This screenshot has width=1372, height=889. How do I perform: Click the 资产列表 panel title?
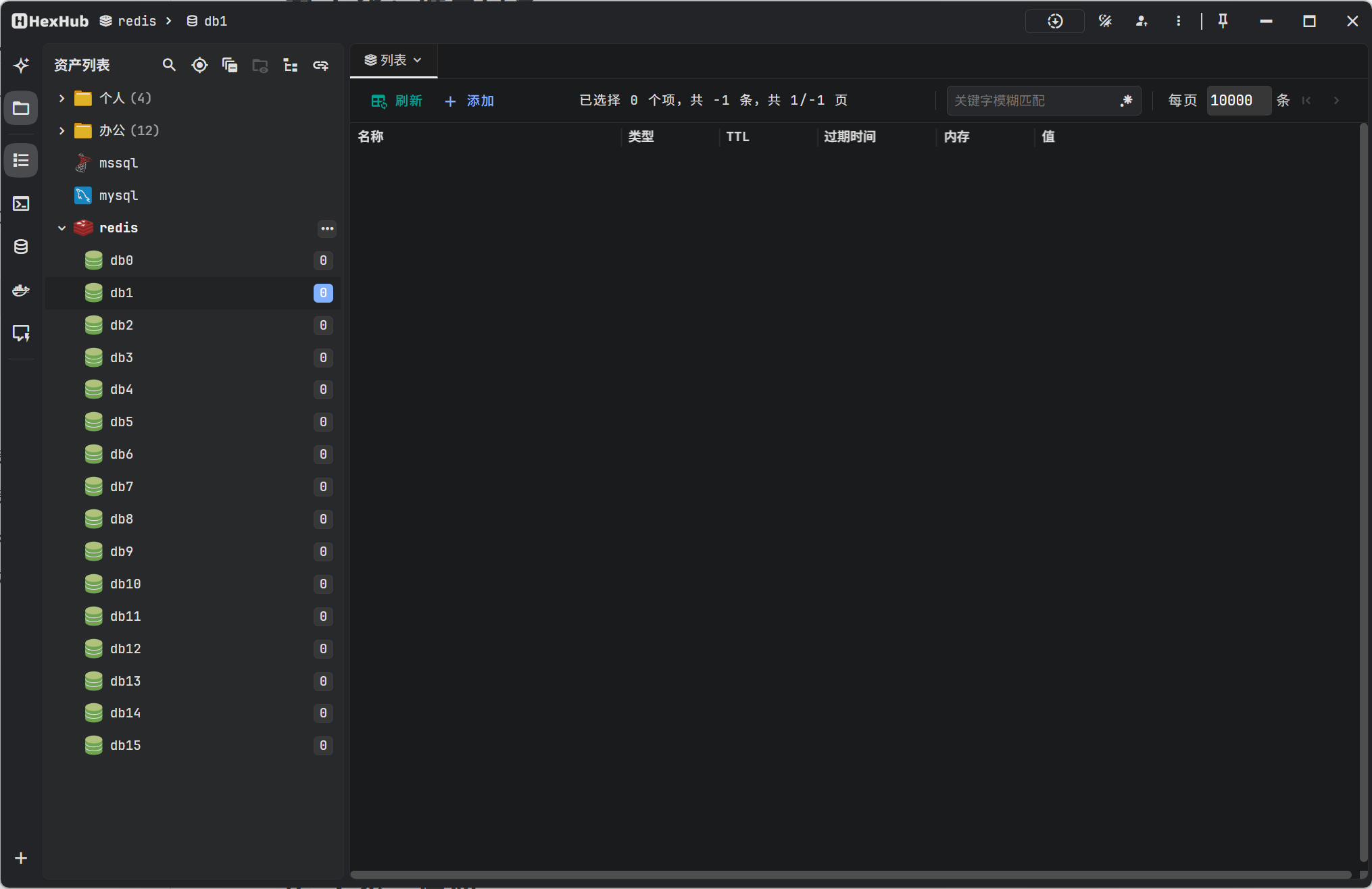pos(82,65)
